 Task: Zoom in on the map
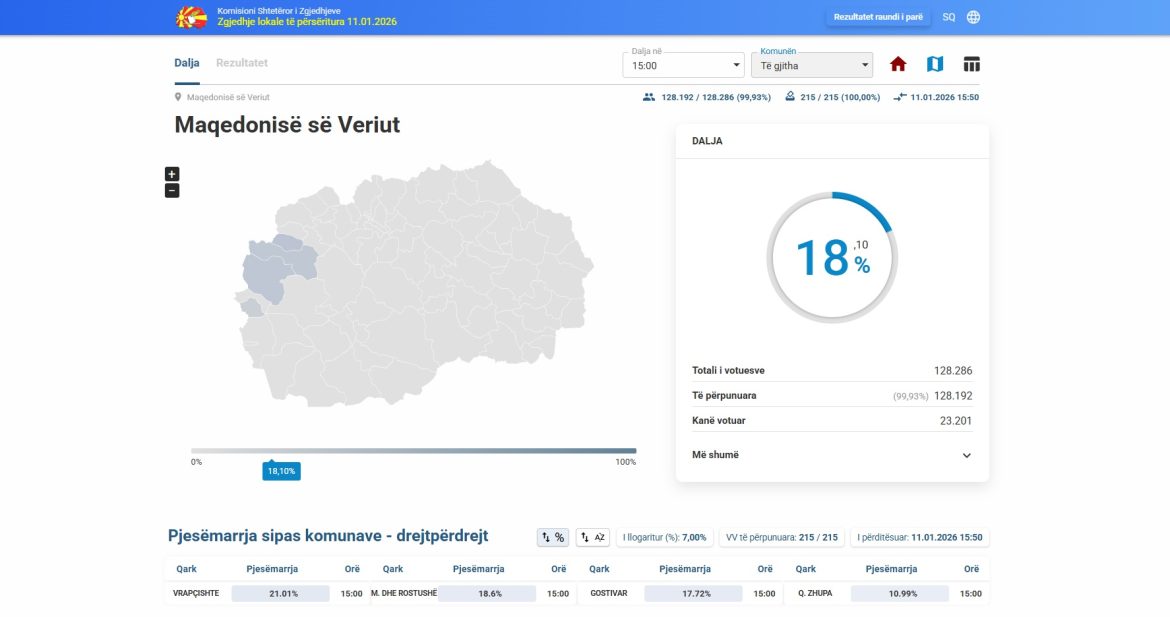click(x=172, y=174)
